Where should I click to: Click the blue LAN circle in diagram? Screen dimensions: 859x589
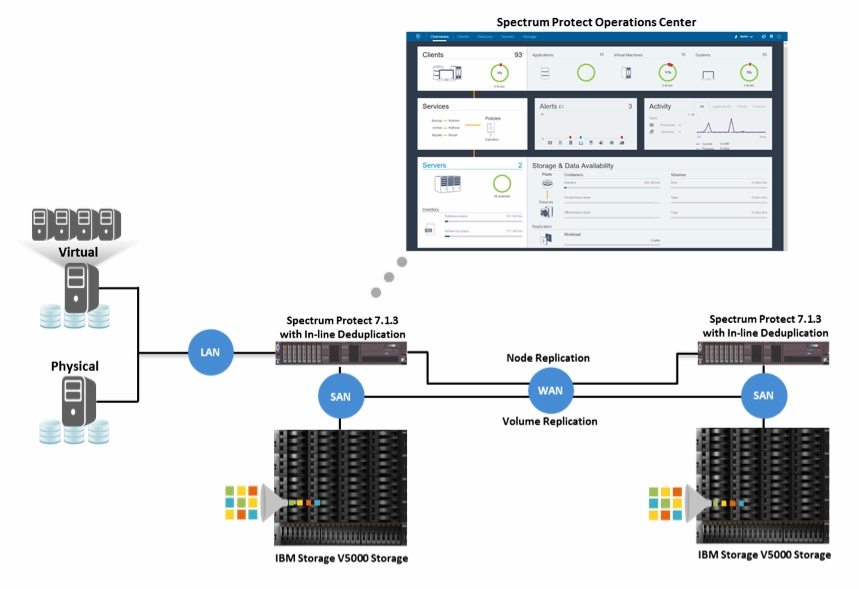[210, 352]
